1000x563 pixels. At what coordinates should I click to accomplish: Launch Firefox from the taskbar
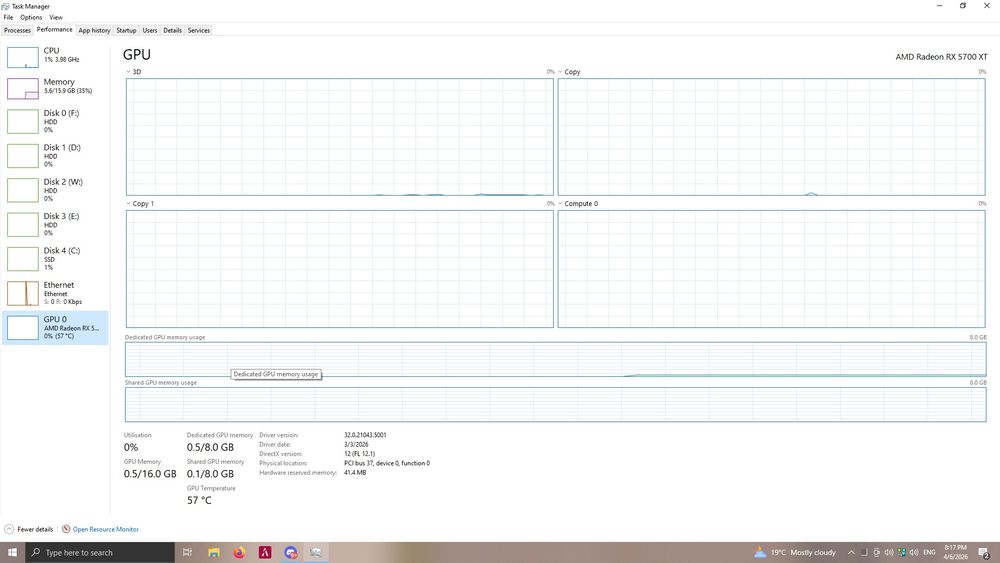tap(239, 552)
